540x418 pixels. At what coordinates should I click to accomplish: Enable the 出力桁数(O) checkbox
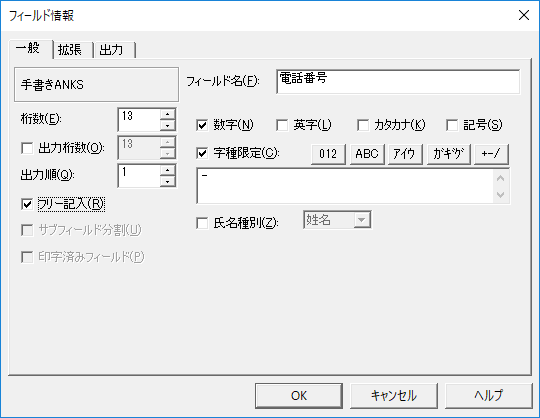pyautogui.click(x=27, y=148)
